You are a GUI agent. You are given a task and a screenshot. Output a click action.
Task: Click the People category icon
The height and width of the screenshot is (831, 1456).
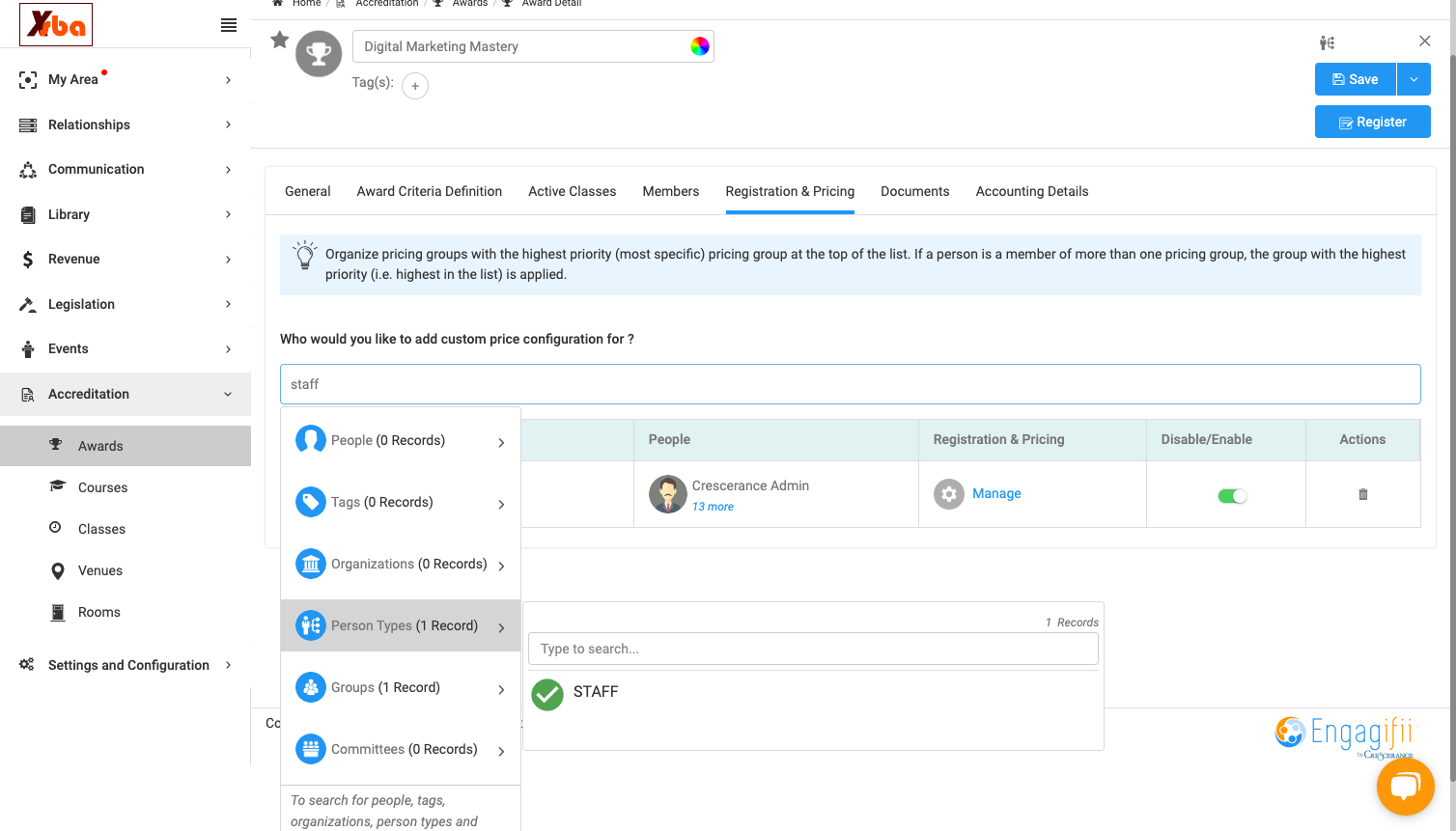tap(311, 440)
